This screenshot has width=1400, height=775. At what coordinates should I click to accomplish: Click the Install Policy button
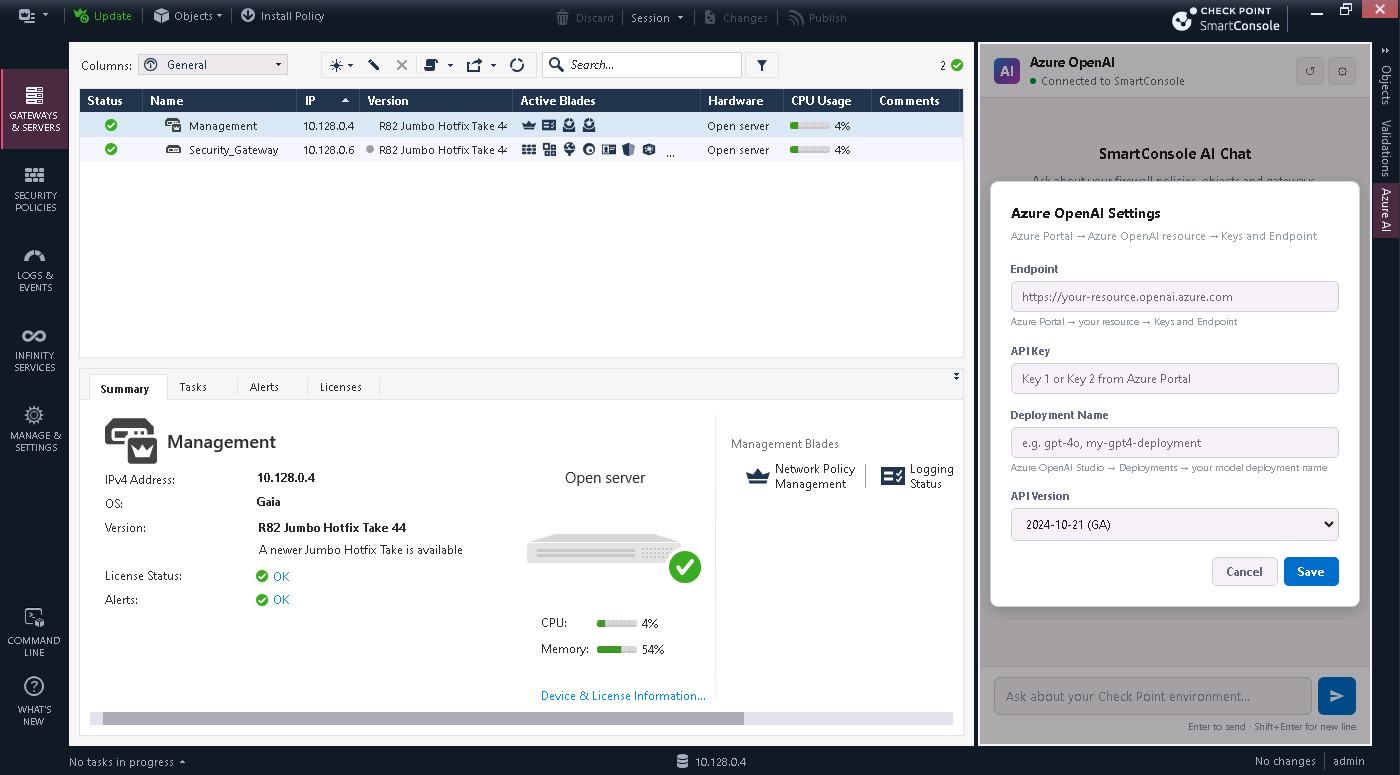click(x=283, y=16)
